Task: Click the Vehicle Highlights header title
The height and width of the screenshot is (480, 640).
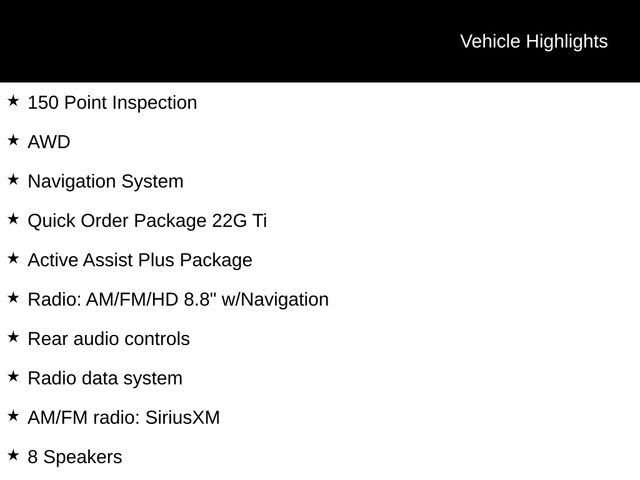Action: [x=533, y=41]
